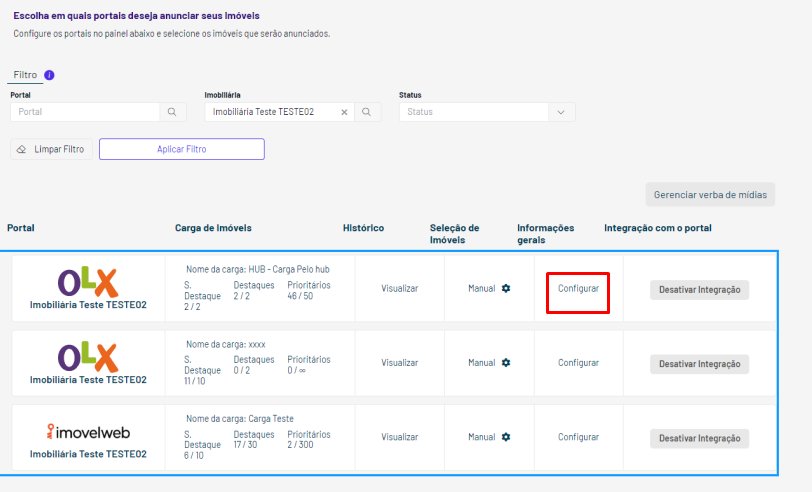Select the Filtro tab

(25, 75)
